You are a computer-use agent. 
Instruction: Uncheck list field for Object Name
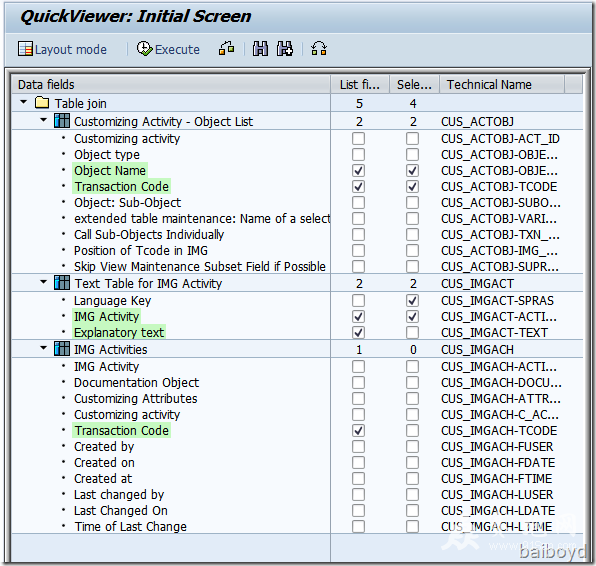[358, 171]
